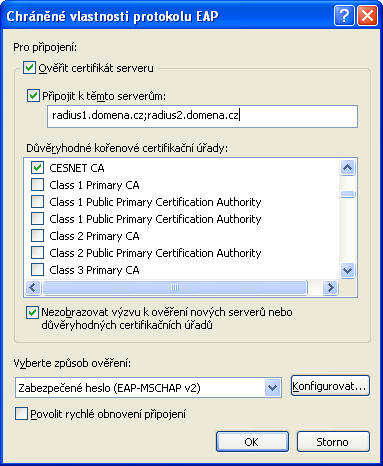Image resolution: width=383 pixels, height=466 pixels.
Task: Uncheck Připojit k těmto serverům
Action: click(x=33, y=96)
